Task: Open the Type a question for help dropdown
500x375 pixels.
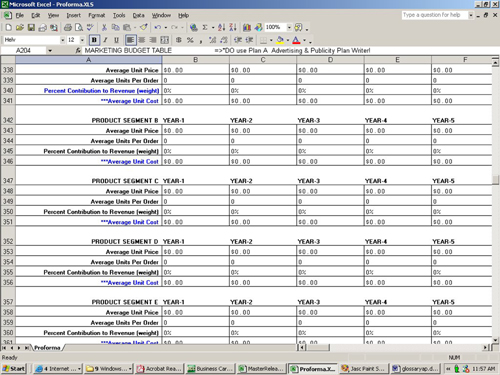Action: (471, 15)
